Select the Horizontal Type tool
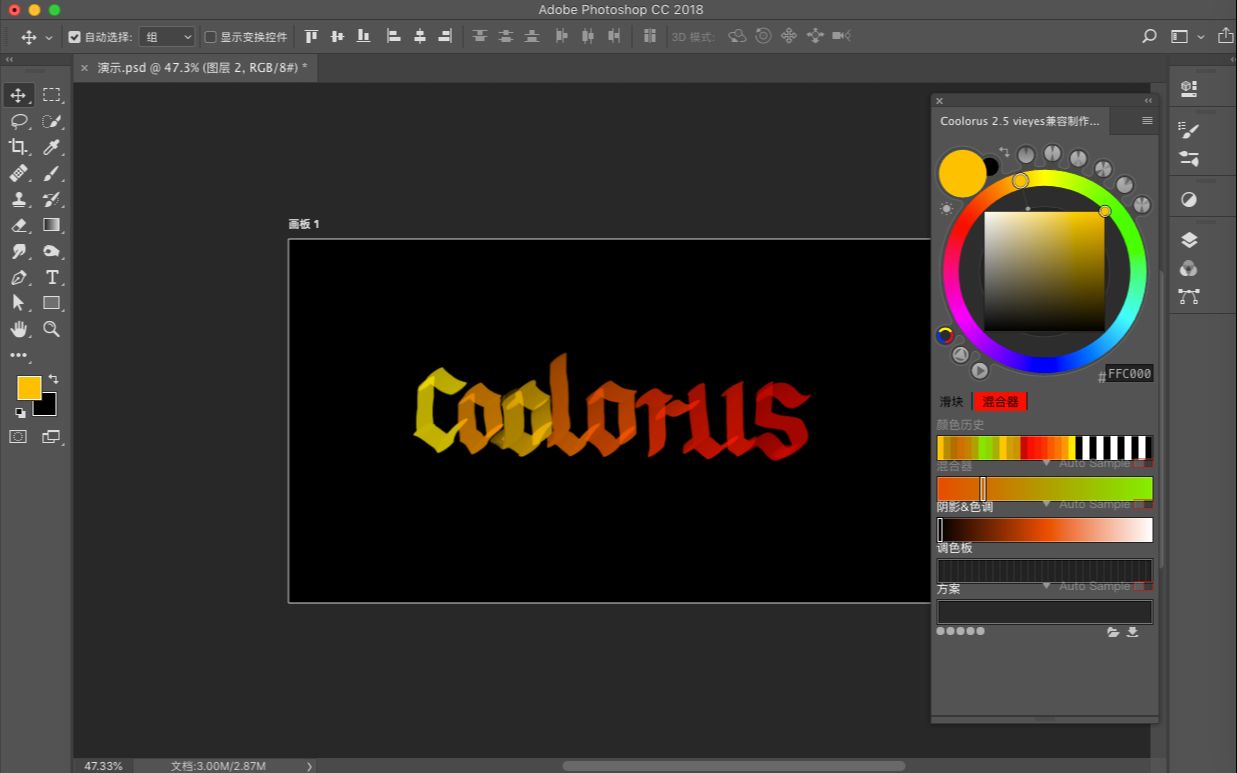The height and width of the screenshot is (773, 1237). (x=52, y=277)
